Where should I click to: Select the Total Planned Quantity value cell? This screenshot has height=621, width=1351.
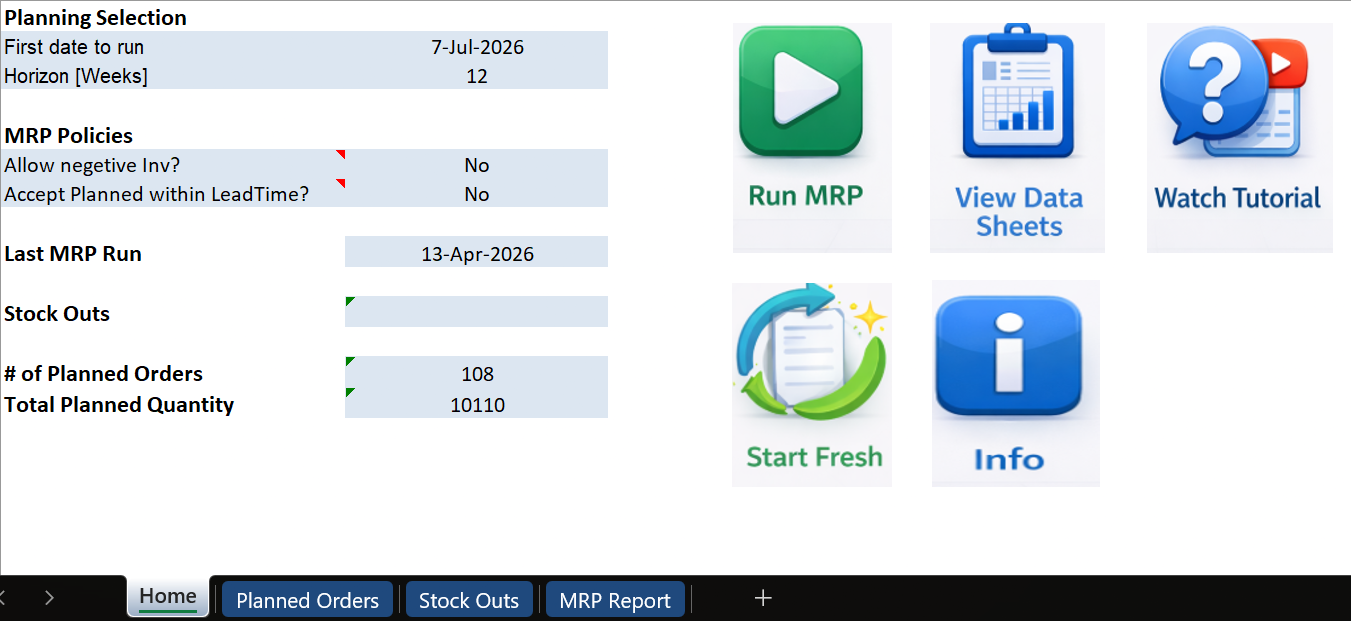[477, 405]
